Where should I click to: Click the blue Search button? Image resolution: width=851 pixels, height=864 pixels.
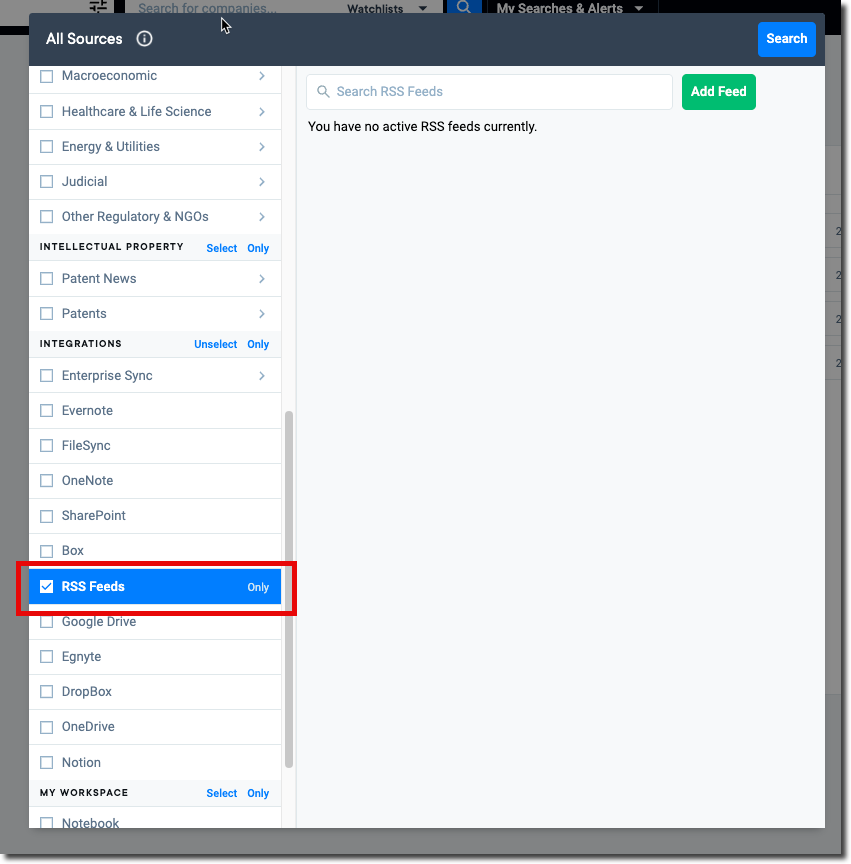(x=786, y=39)
